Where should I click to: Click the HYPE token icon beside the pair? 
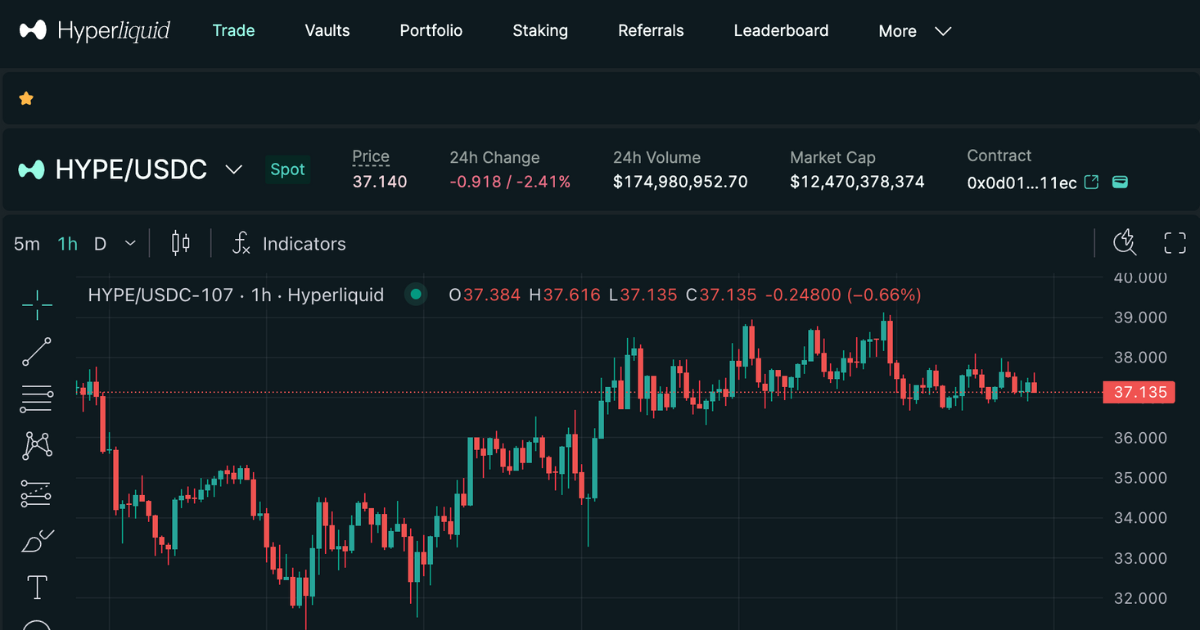pyautogui.click(x=32, y=169)
